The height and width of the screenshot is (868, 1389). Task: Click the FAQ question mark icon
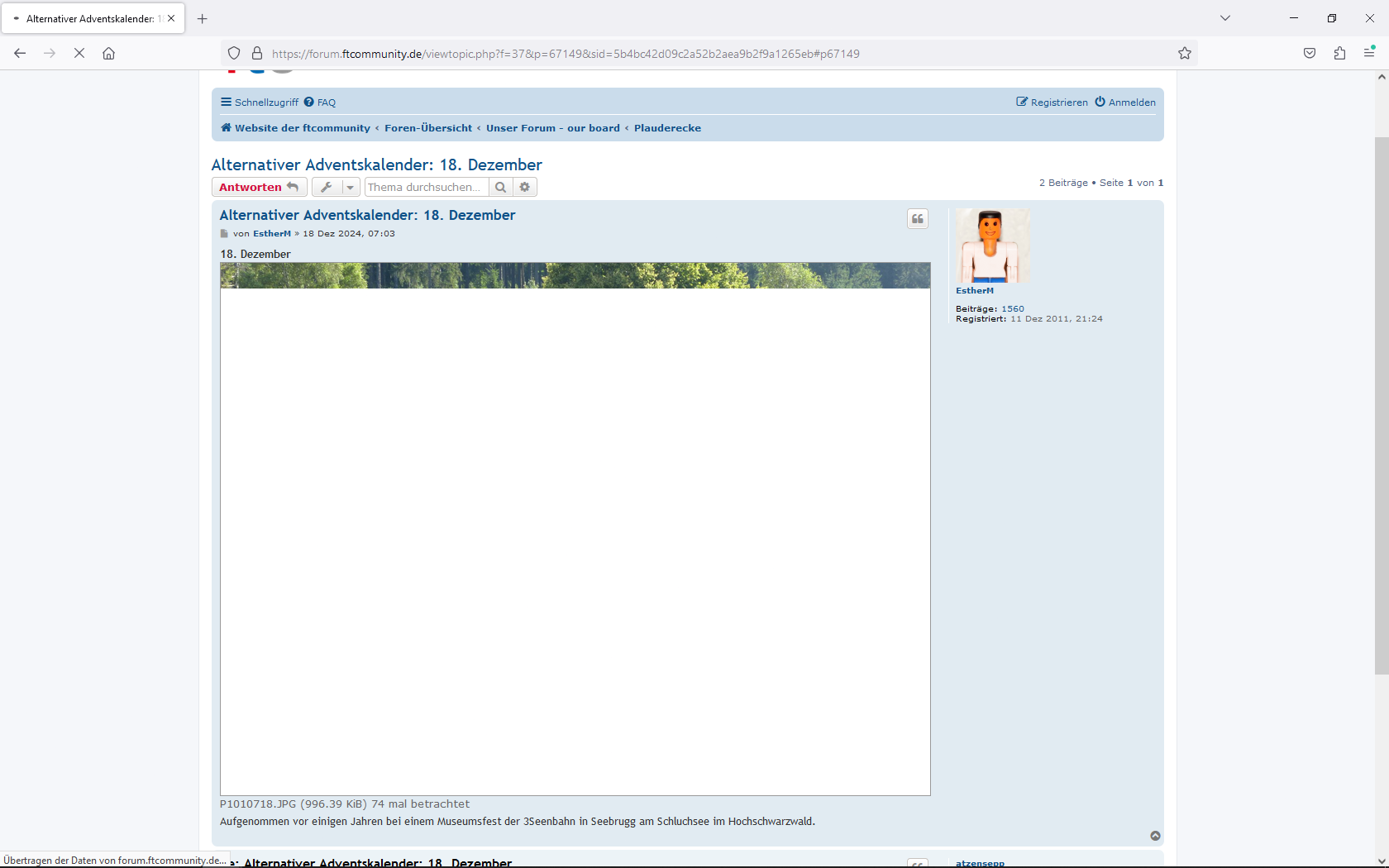(306, 102)
